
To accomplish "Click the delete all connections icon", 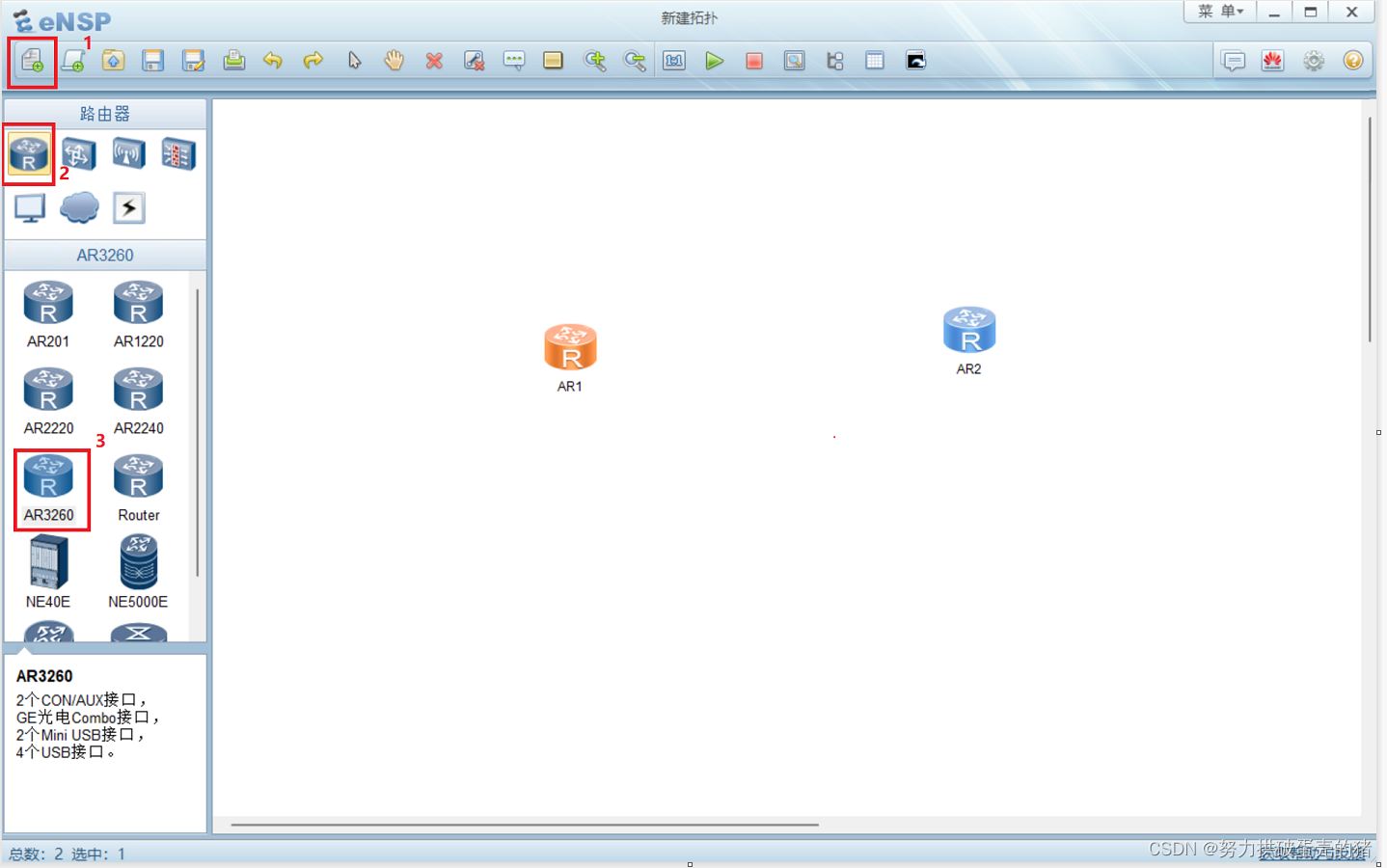I will 474,61.
